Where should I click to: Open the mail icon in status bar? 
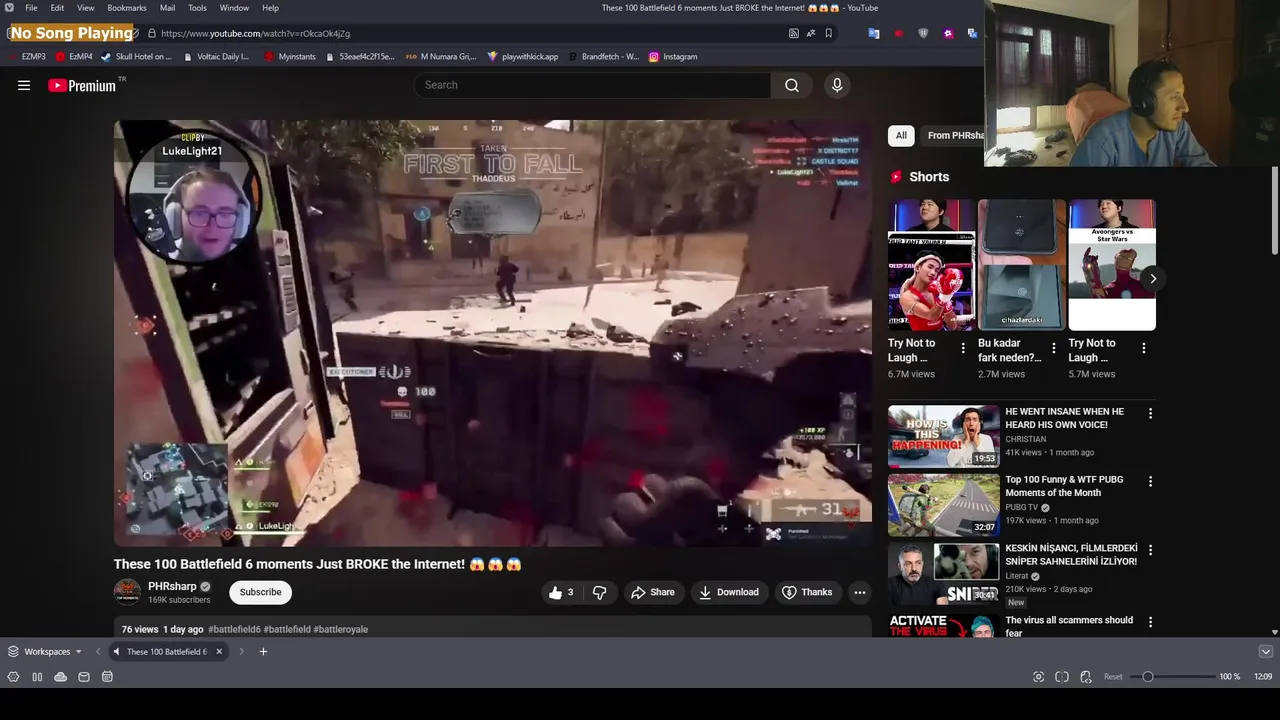coord(84,677)
